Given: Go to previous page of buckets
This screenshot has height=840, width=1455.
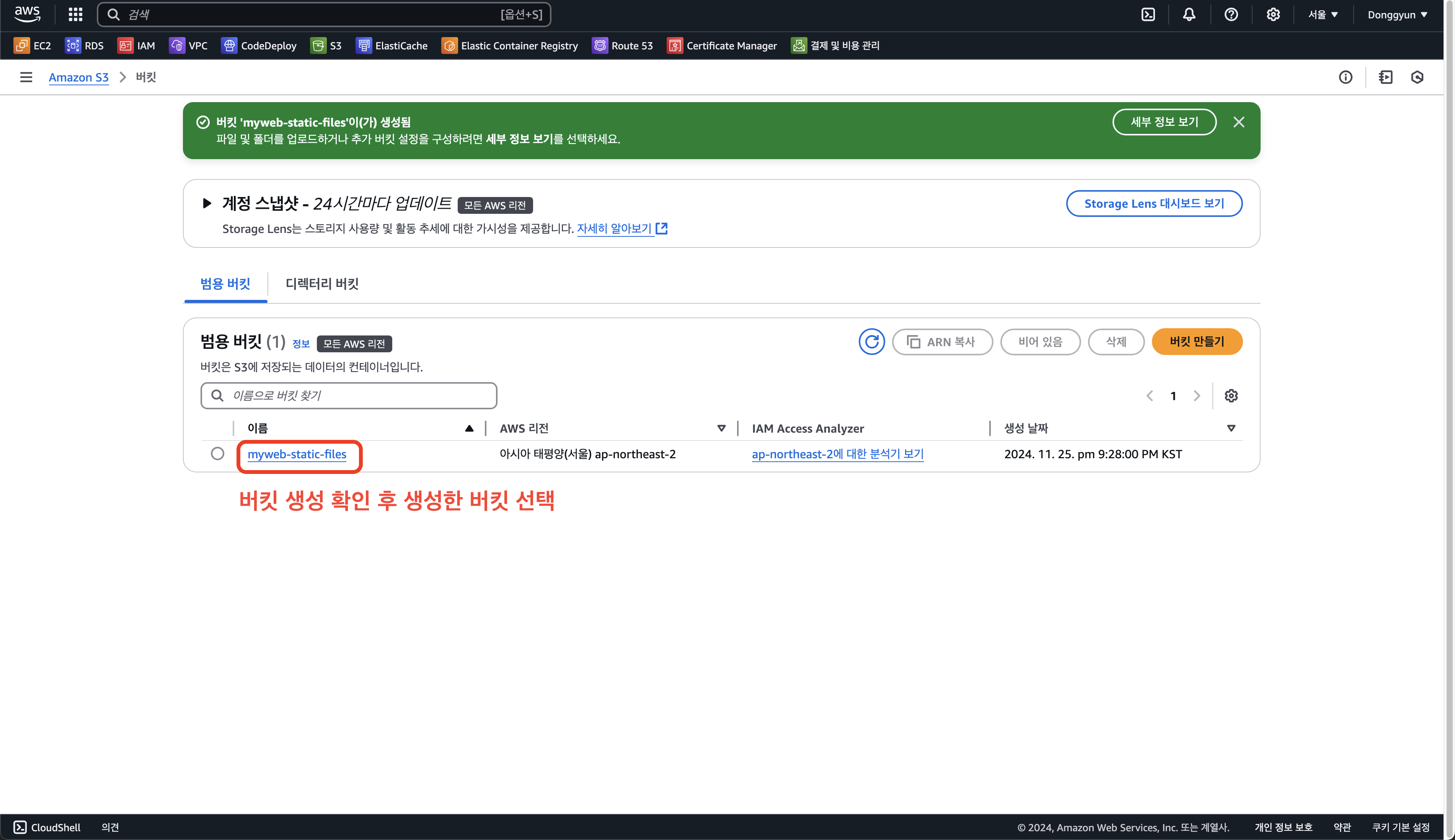Looking at the screenshot, I should 1150,396.
